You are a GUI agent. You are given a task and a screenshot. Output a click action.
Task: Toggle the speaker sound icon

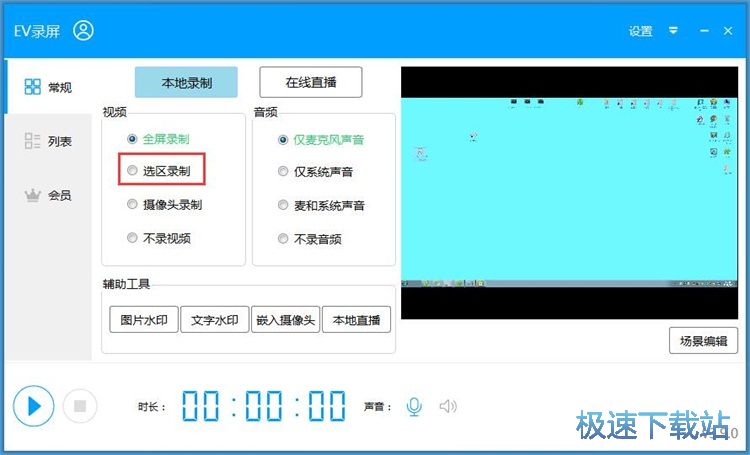(x=448, y=407)
